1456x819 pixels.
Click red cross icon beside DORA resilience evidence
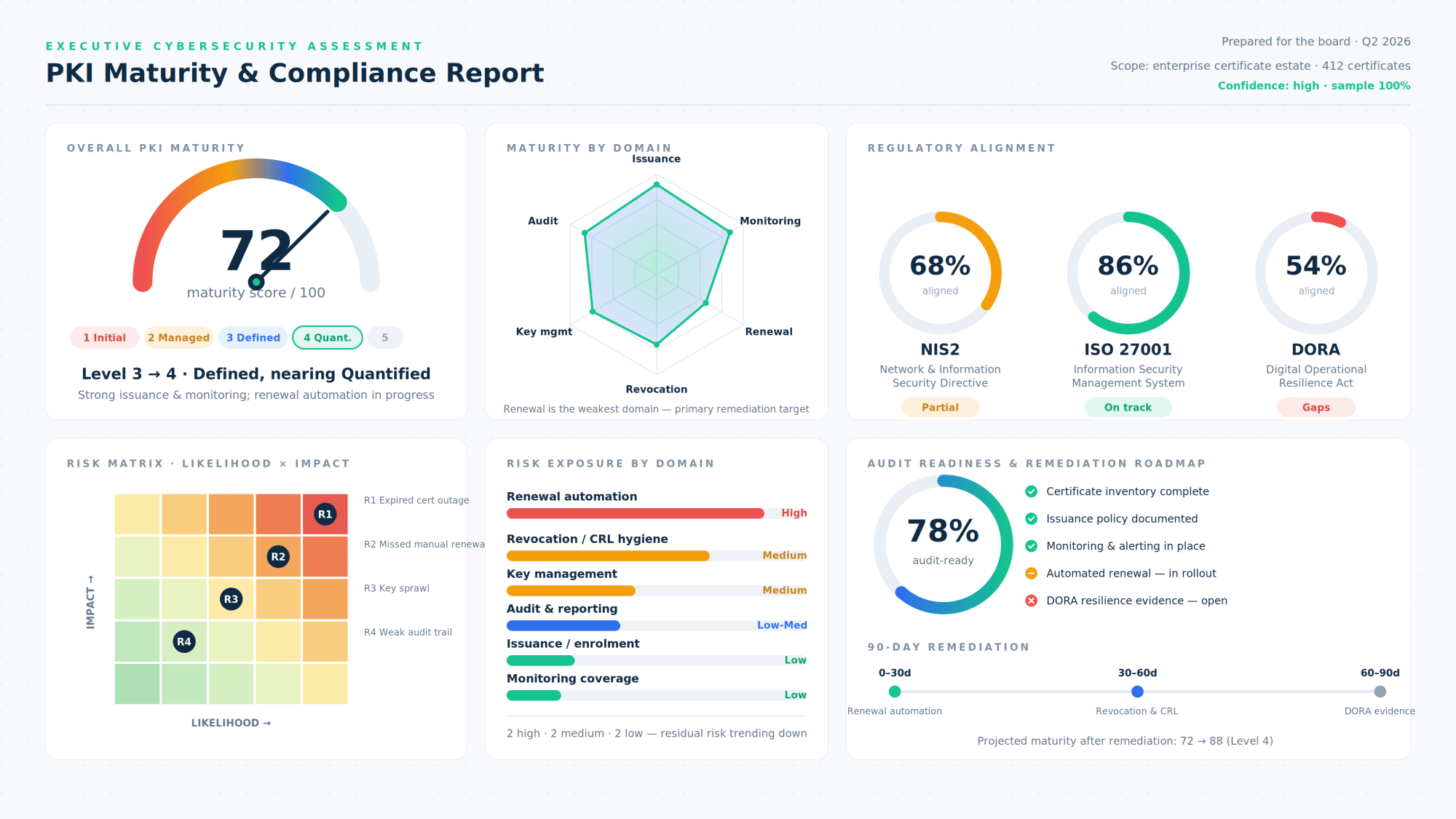pyautogui.click(x=1031, y=601)
